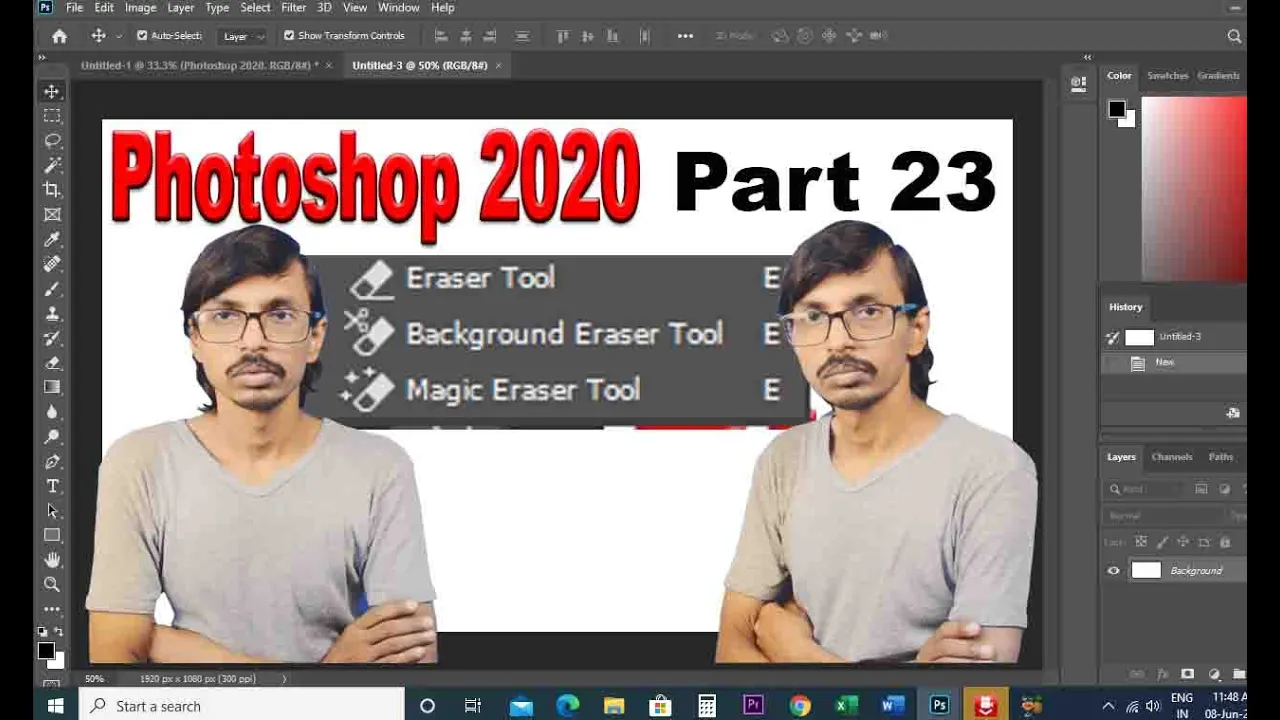The width and height of the screenshot is (1280, 720).
Task: Select the Pen tool
Action: point(52,461)
